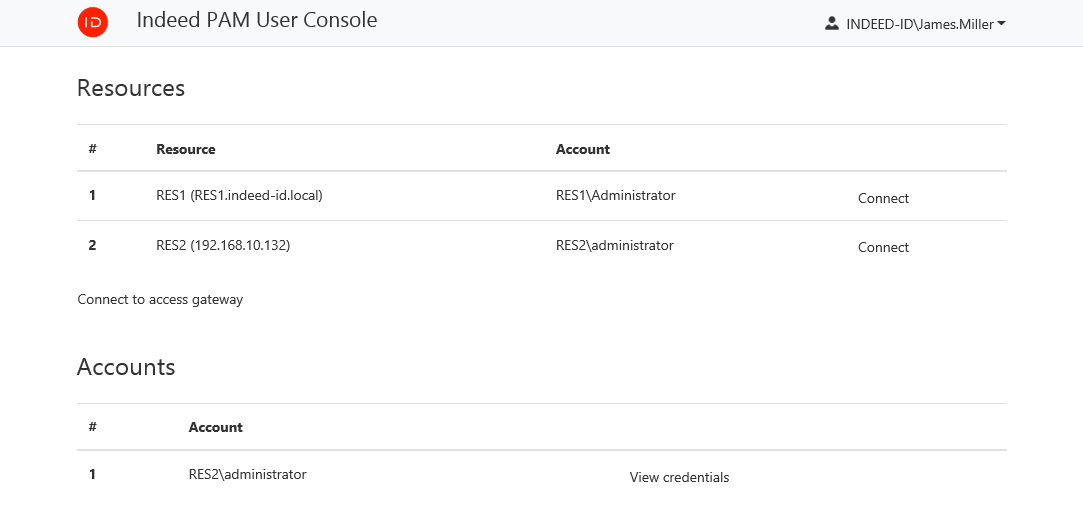Click the # header in the Resources table
This screenshot has height=513, width=1083.
click(x=92, y=149)
